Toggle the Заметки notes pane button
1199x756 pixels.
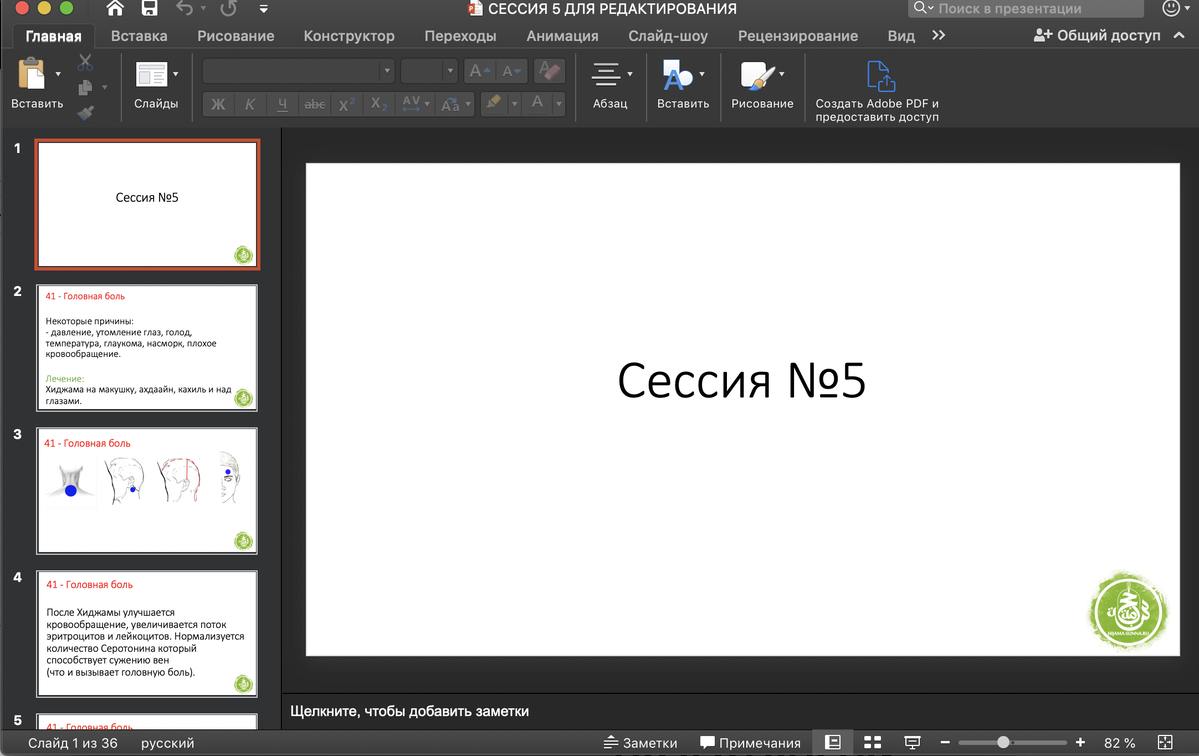(640, 743)
